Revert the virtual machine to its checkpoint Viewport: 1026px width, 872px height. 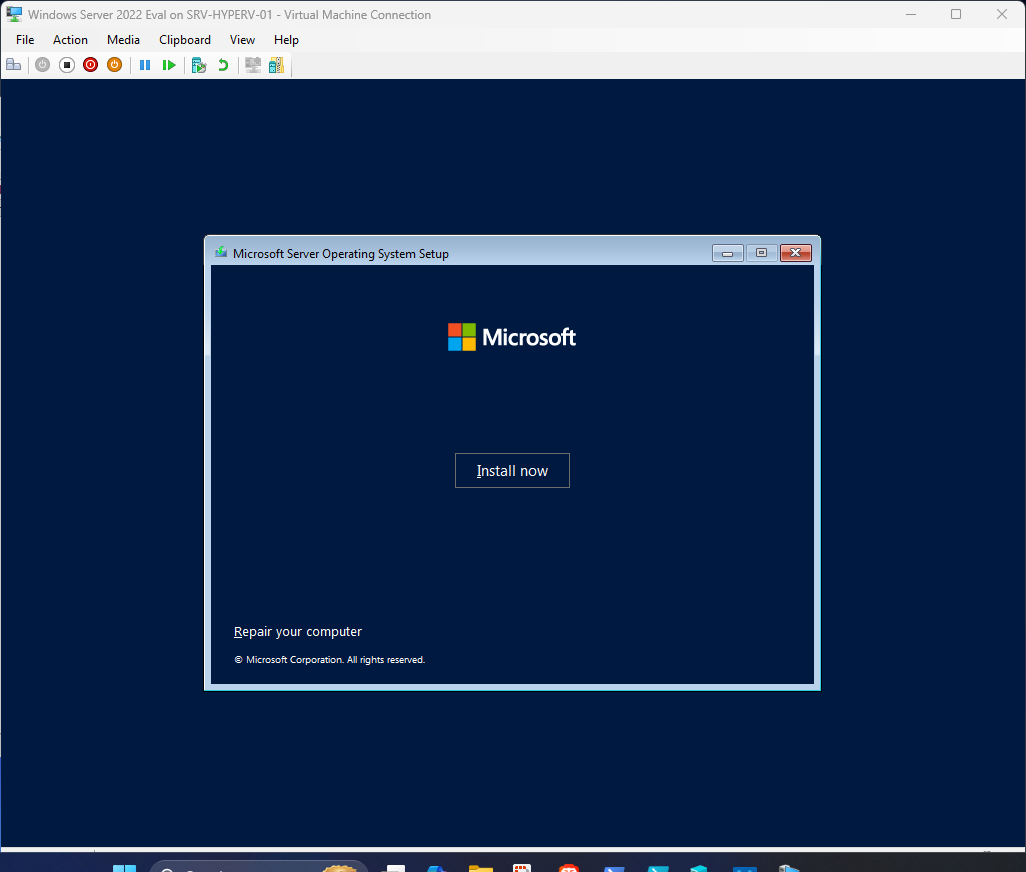(x=221, y=64)
